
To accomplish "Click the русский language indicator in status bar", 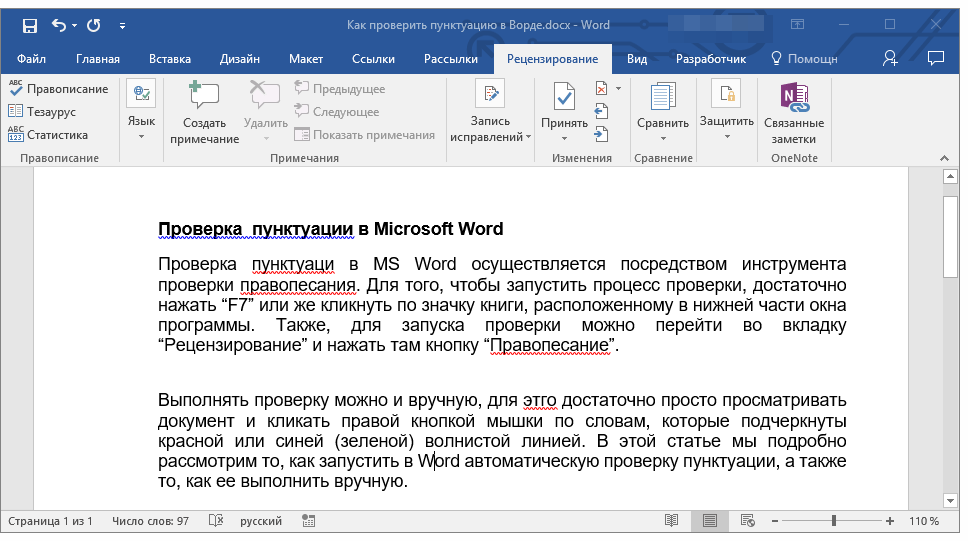I will pyautogui.click(x=260, y=521).
